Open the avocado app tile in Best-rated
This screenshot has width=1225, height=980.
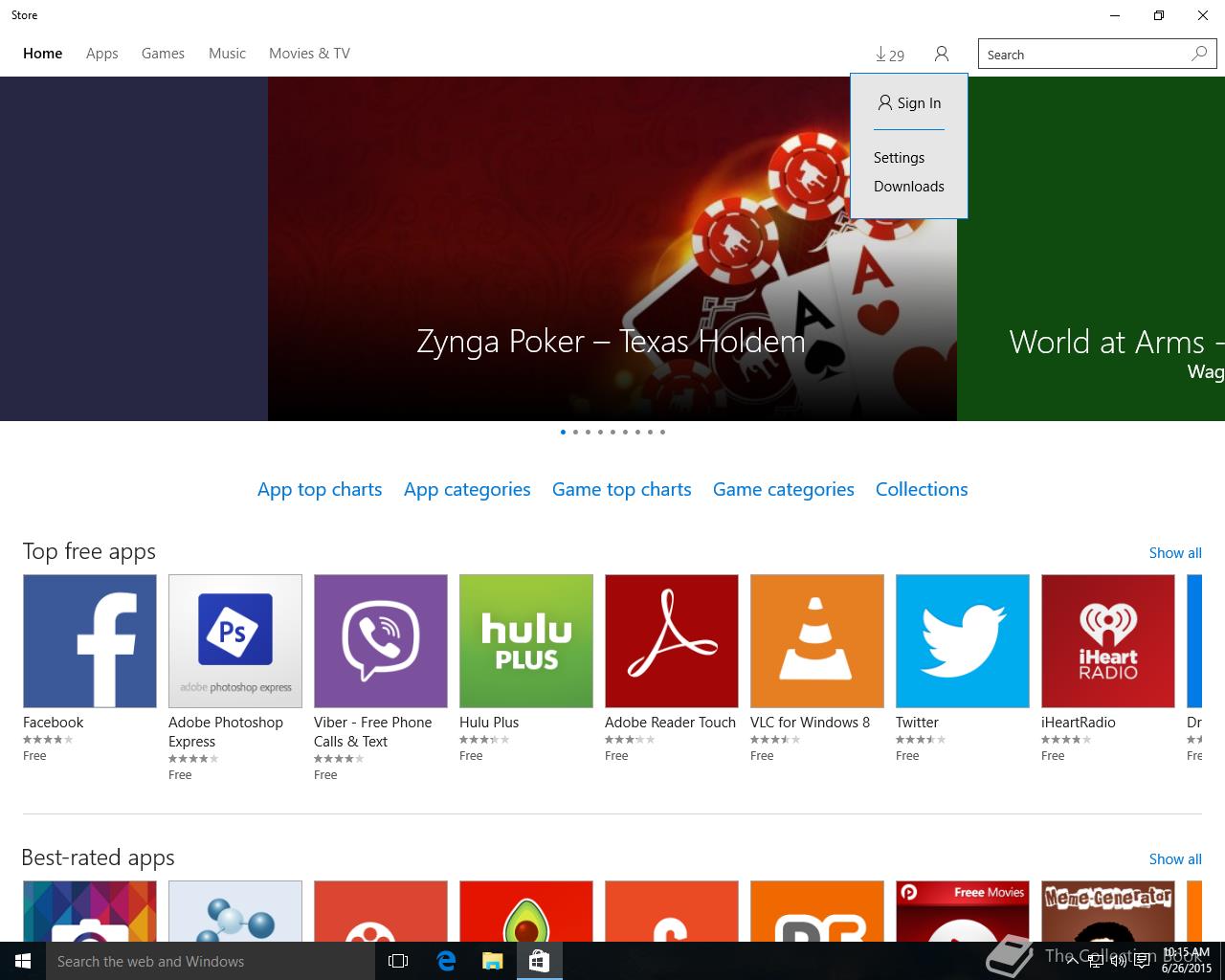pos(526,911)
